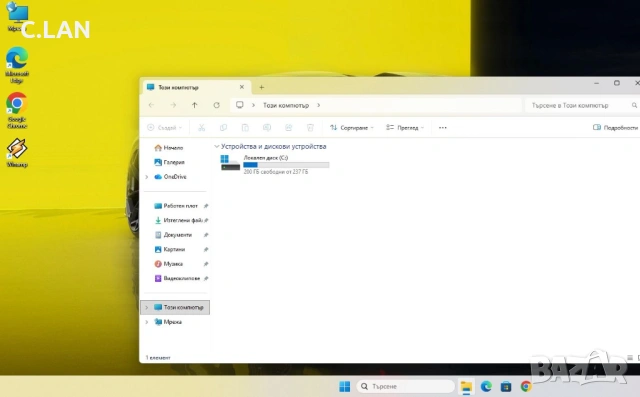Open Microsoft Edge desktop shortcut
Image resolution: width=640 pixels, height=397 pixels.
(17, 65)
